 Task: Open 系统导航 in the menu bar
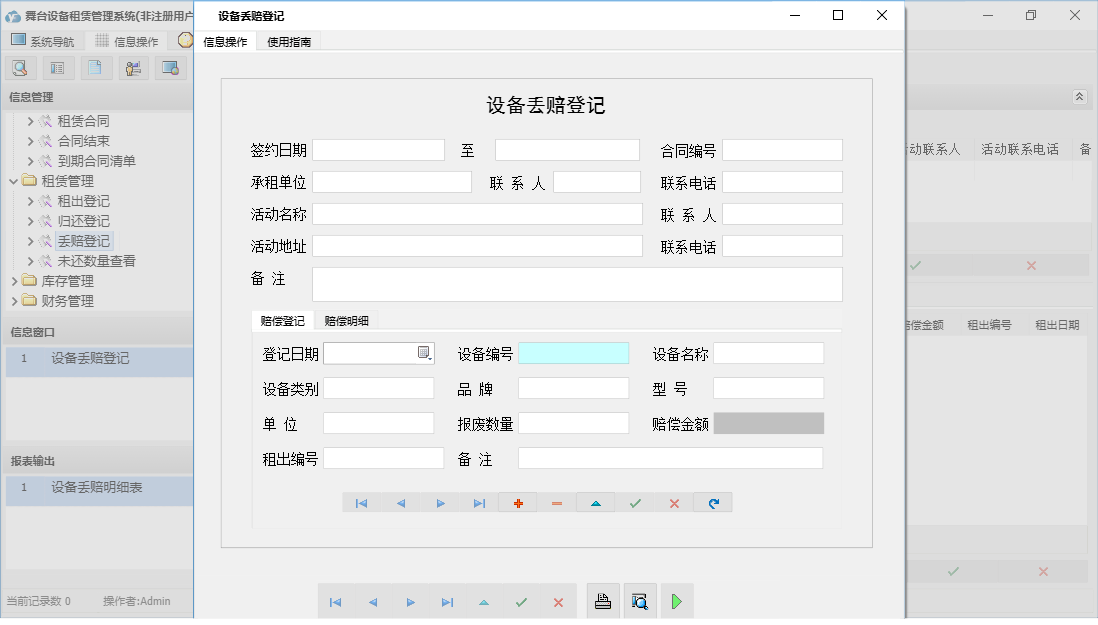(49, 41)
